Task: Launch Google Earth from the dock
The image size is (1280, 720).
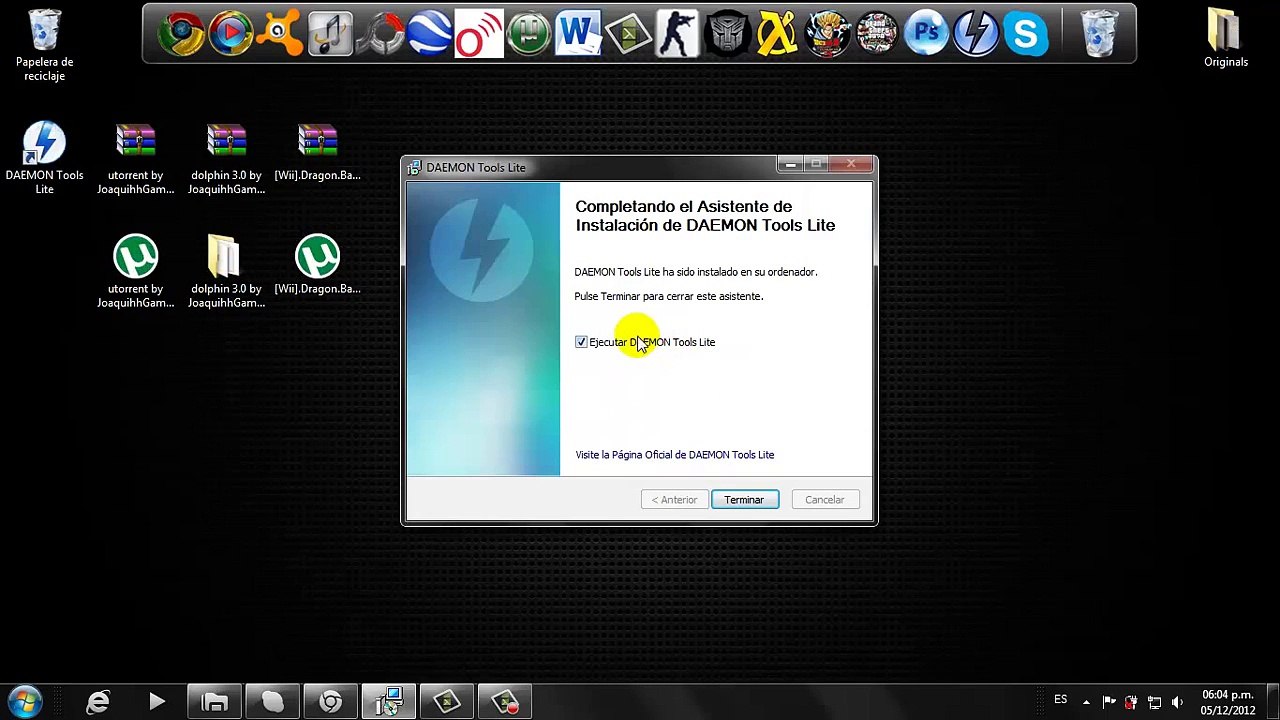Action: click(429, 34)
